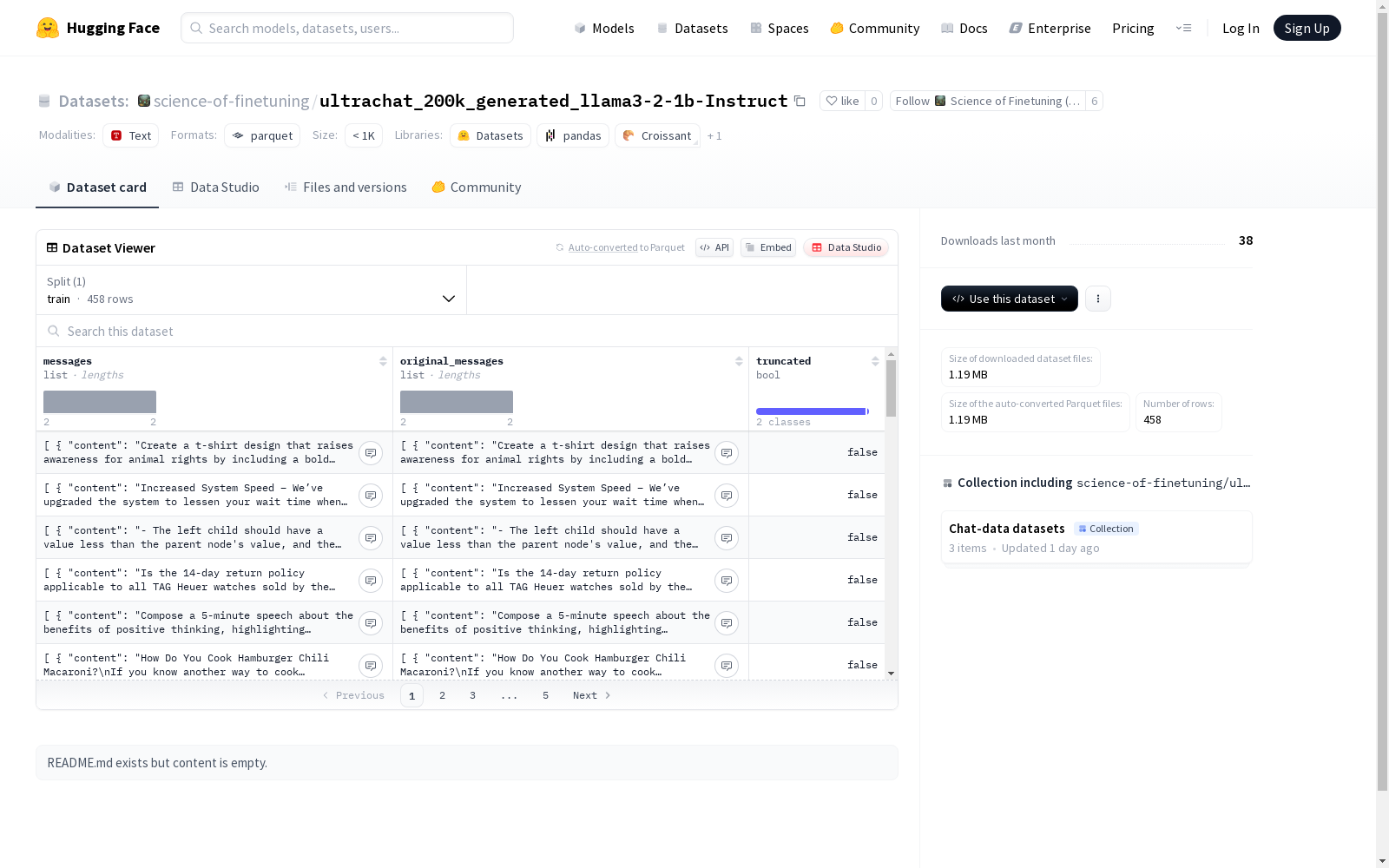Image resolution: width=1389 pixels, height=868 pixels.
Task: Sort the original_messages column
Action: [739, 361]
